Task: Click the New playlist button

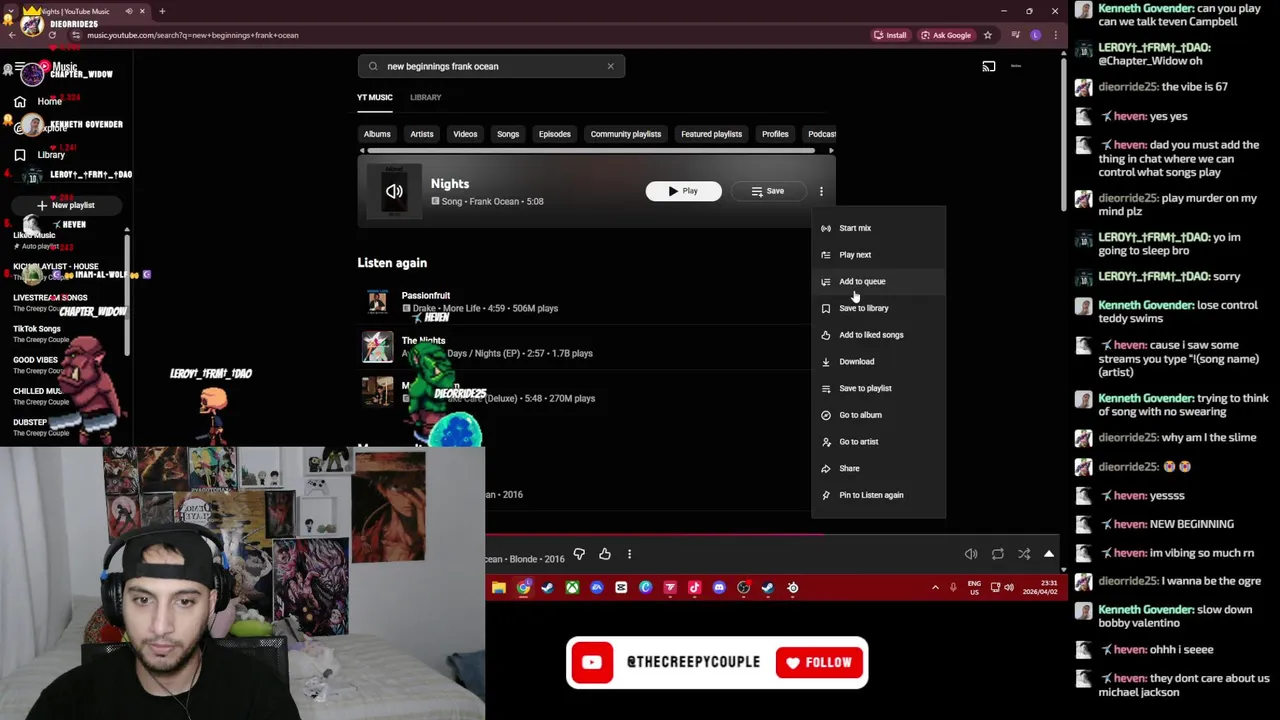Action: coord(66,205)
